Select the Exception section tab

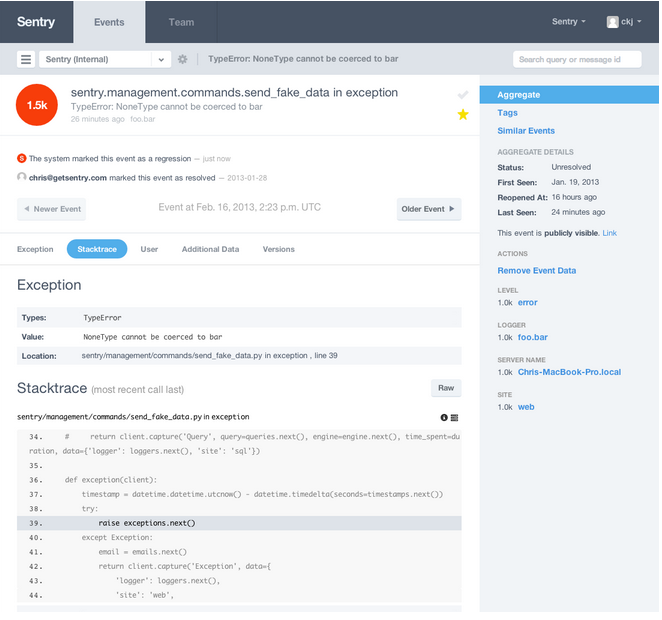pos(35,249)
